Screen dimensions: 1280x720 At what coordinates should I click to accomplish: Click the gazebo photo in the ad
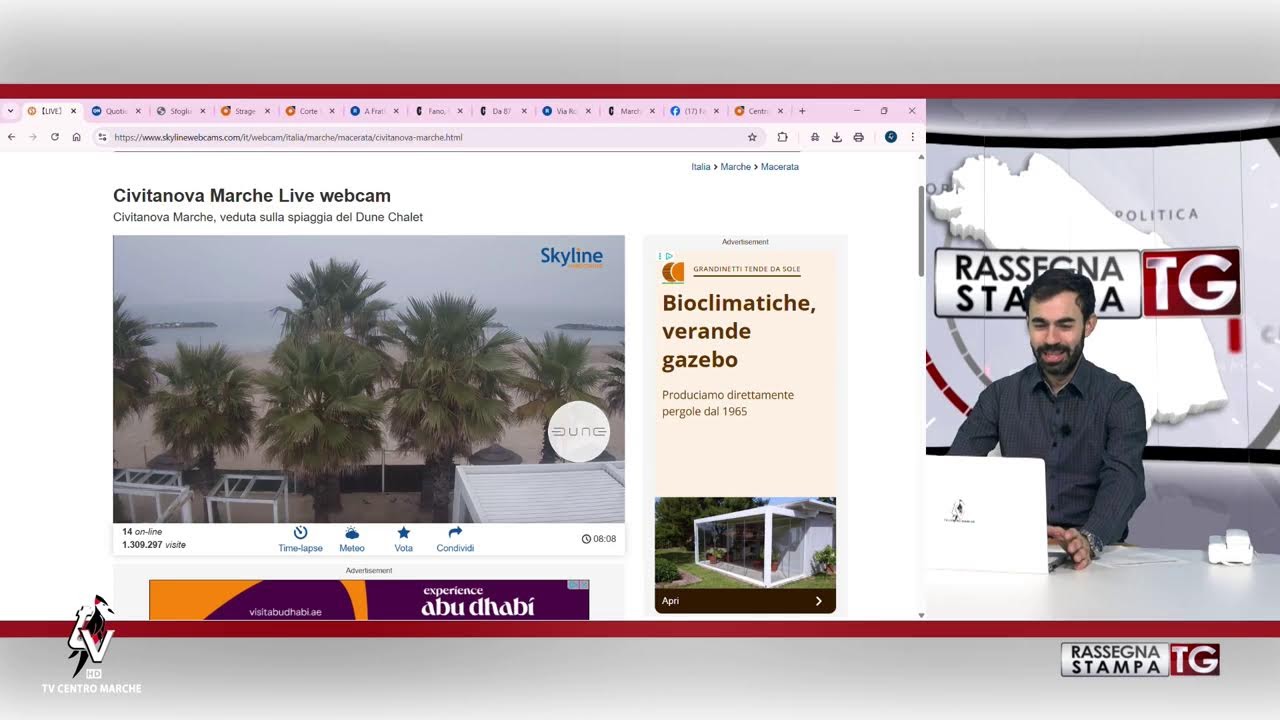click(745, 543)
